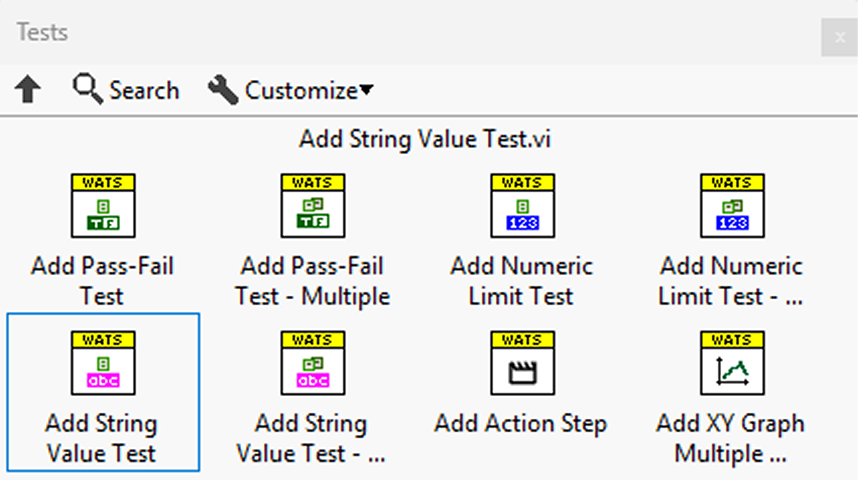Click the Search magnifier icon
The image size is (858, 480).
(x=88, y=90)
